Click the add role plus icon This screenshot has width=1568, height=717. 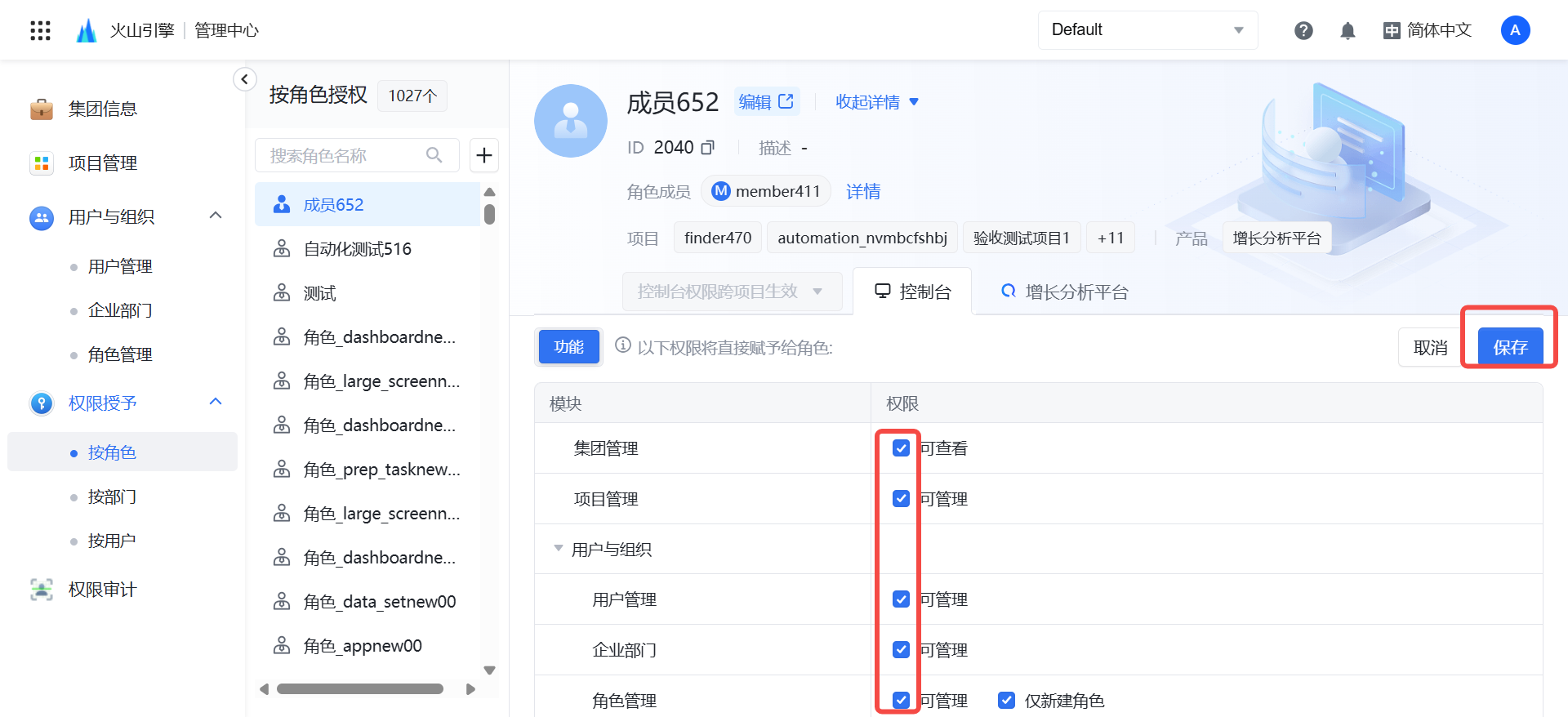484,155
